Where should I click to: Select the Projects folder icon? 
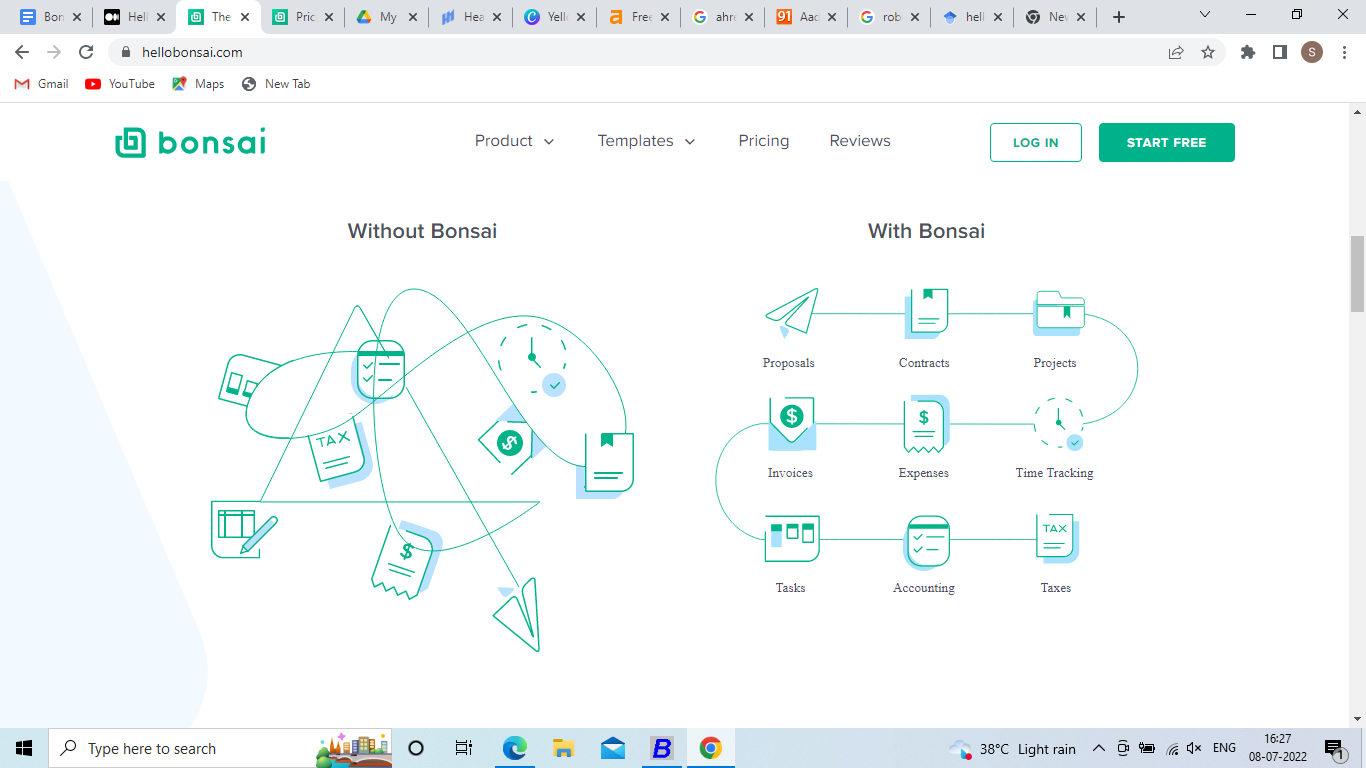click(1059, 312)
